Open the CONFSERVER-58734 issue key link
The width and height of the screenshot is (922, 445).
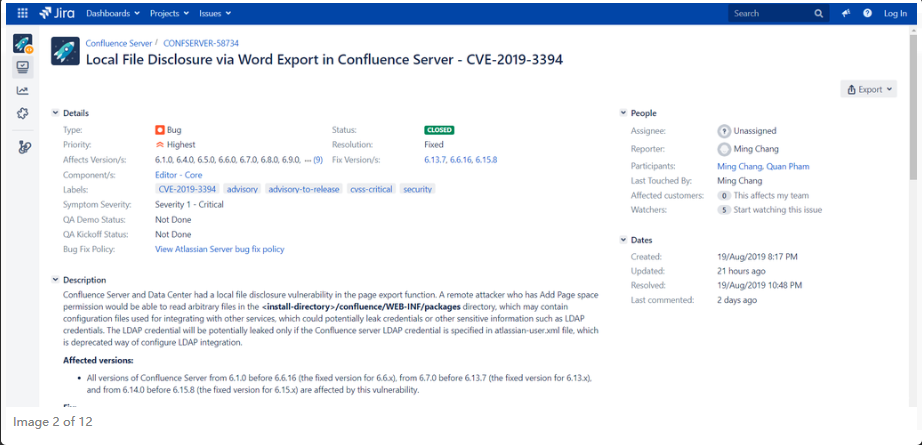pos(201,43)
